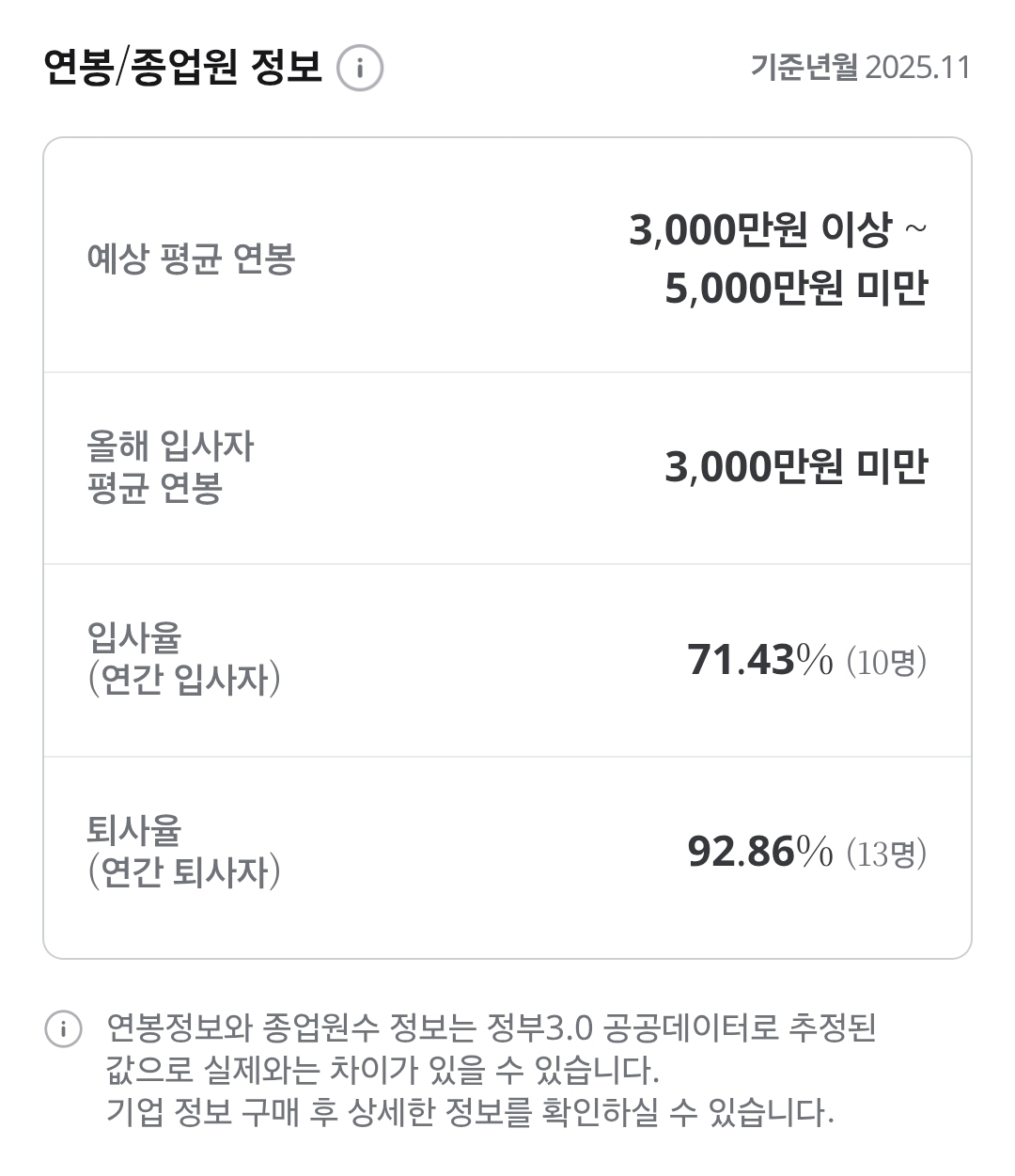The width and height of the screenshot is (1015, 1176).
Task: Click the 3,000만원 미만 value
Action: pyautogui.click(x=795, y=466)
